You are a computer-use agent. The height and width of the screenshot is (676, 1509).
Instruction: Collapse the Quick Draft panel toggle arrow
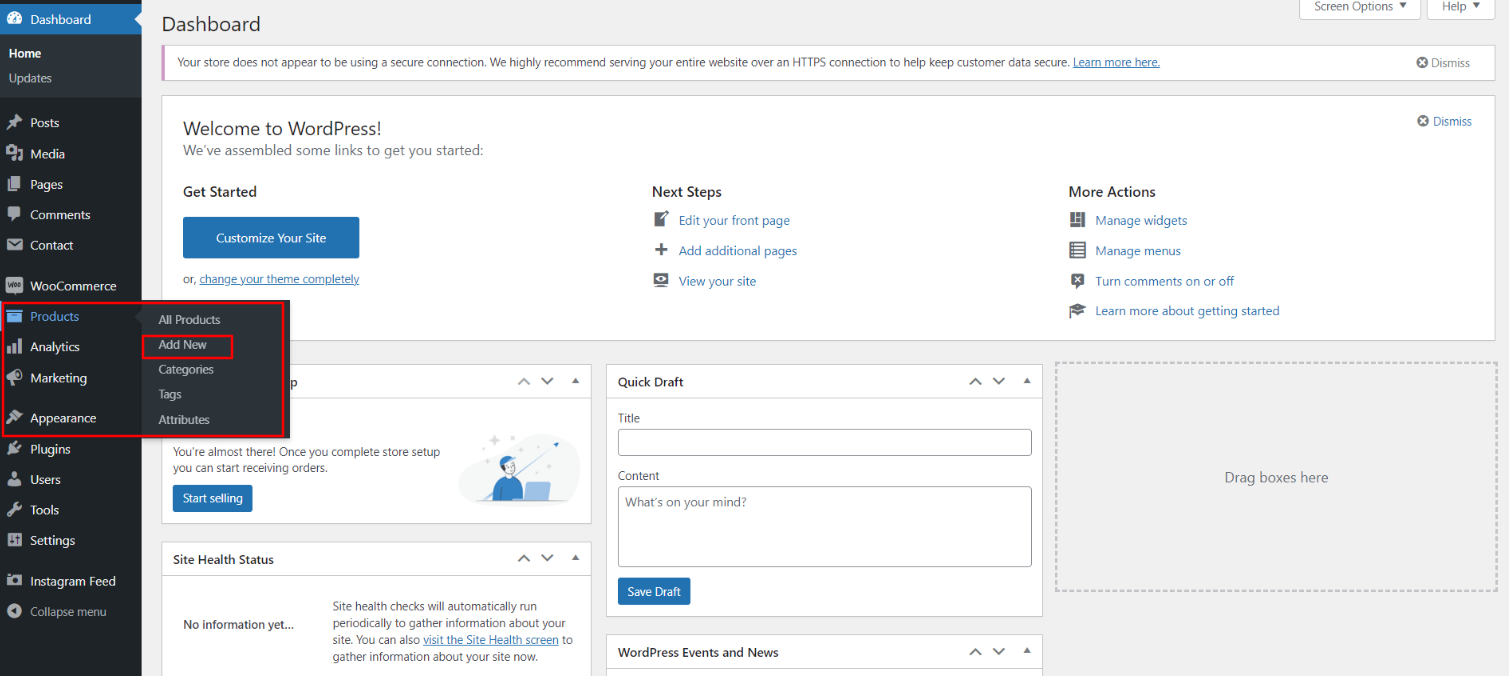point(1026,381)
